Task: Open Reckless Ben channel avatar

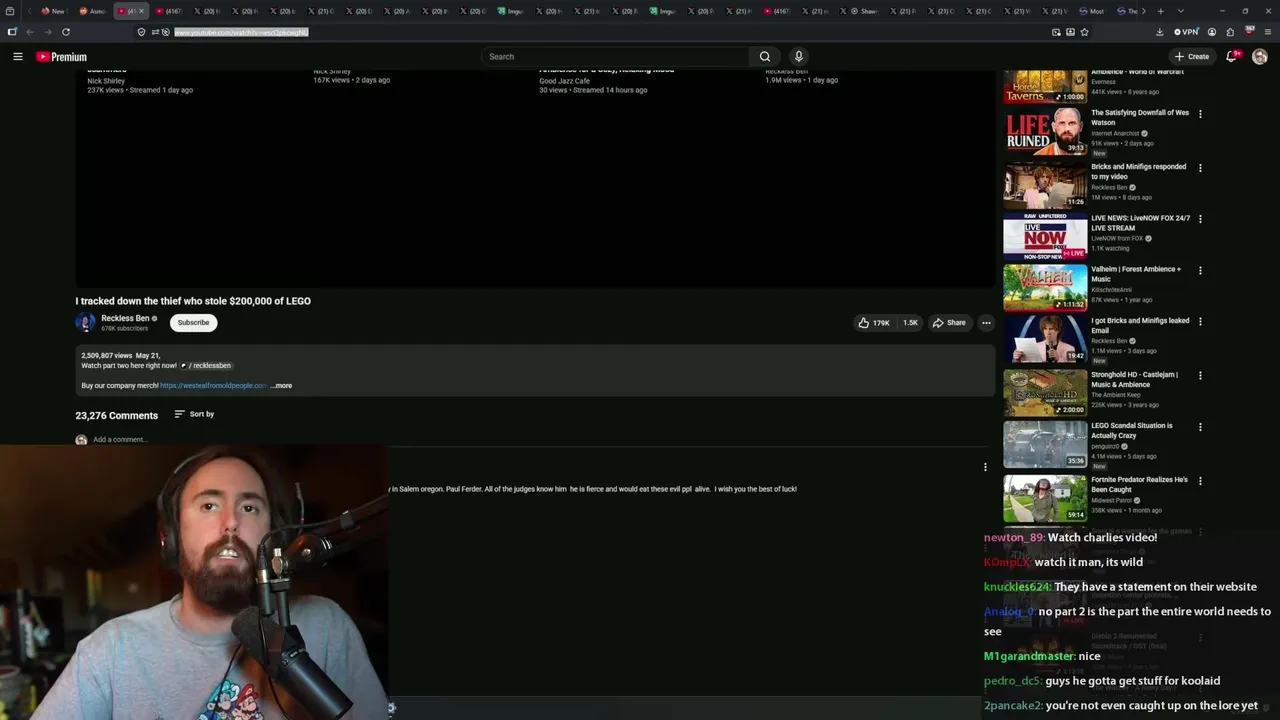Action: pos(85,322)
